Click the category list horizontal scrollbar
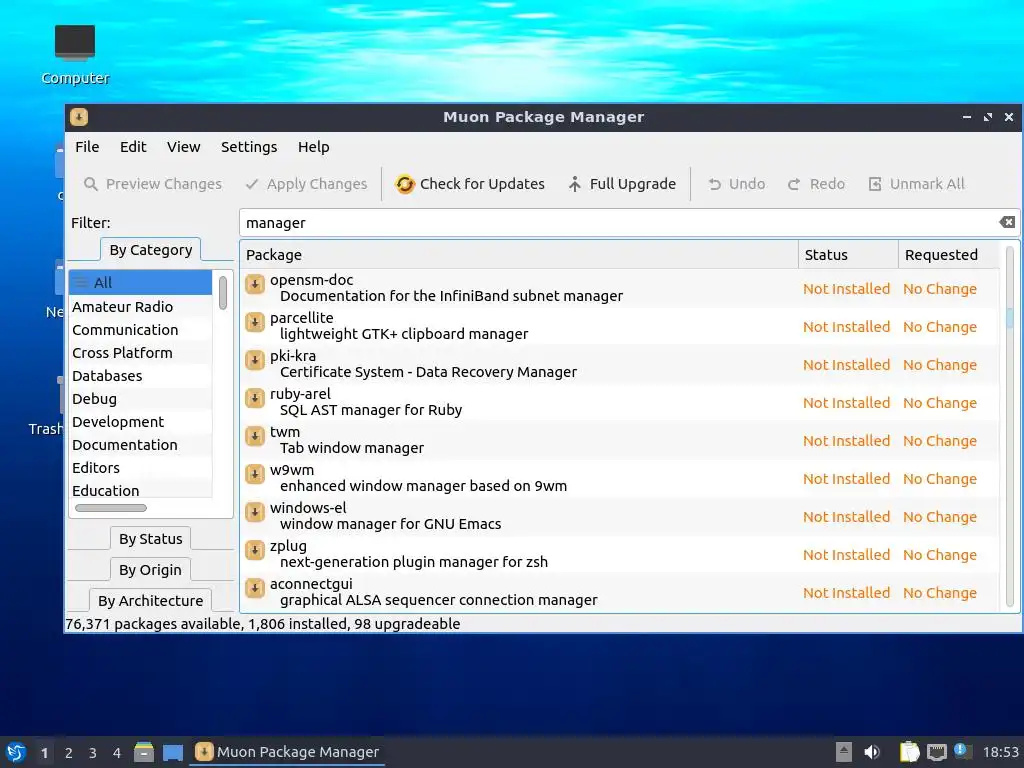The image size is (1024, 768). coord(111,508)
